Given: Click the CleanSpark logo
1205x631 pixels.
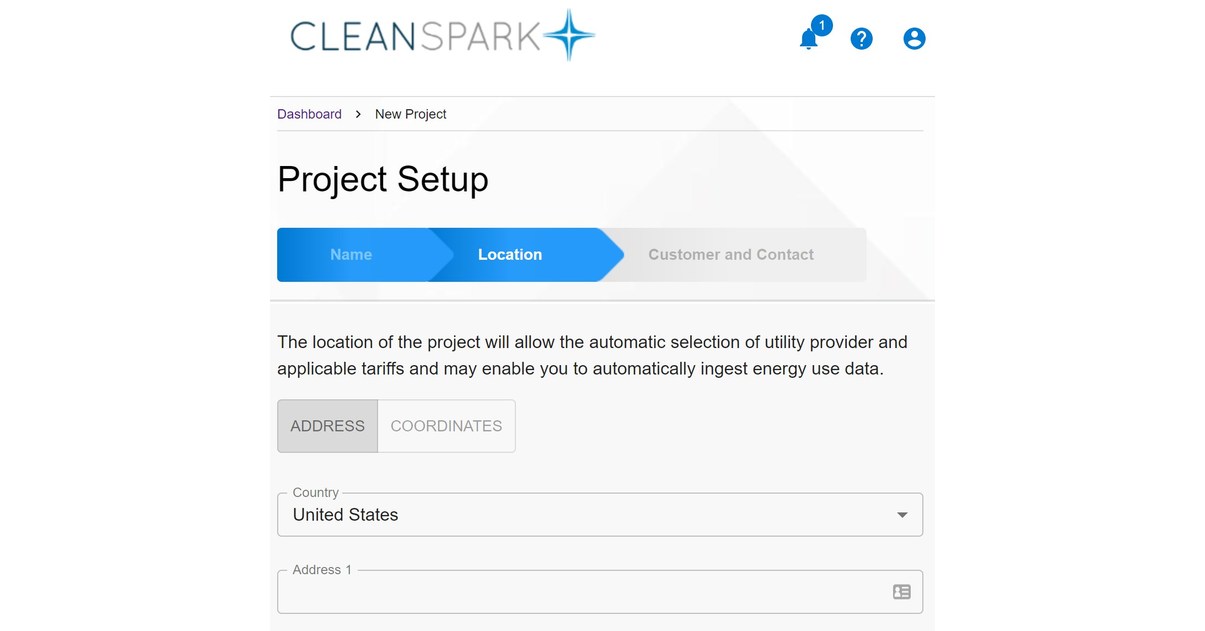Looking at the screenshot, I should 440,35.
